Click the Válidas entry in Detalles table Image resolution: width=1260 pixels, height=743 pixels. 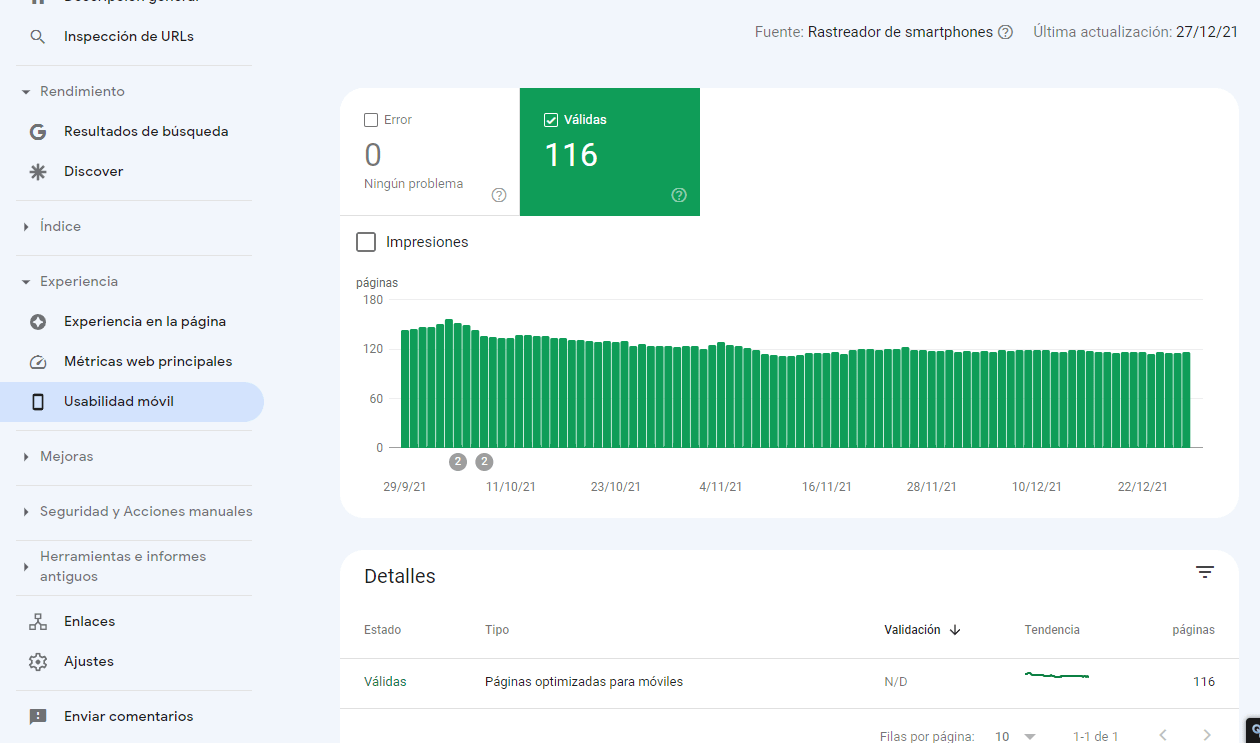(386, 681)
